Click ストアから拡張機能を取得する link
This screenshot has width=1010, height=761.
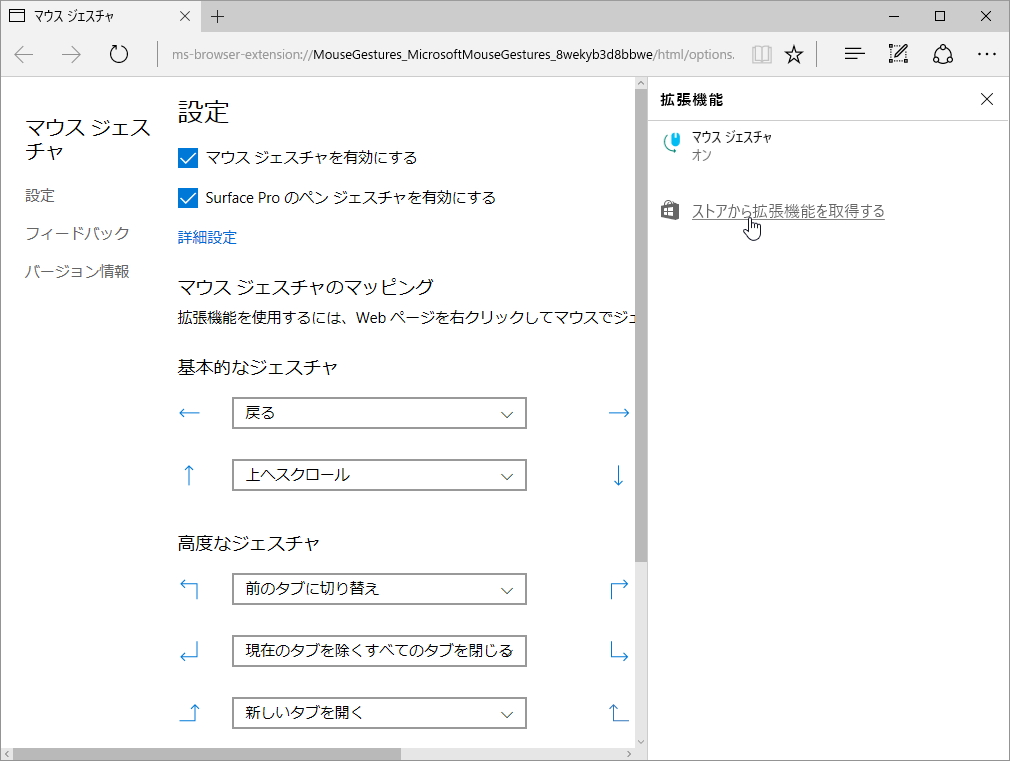pyautogui.click(x=787, y=211)
